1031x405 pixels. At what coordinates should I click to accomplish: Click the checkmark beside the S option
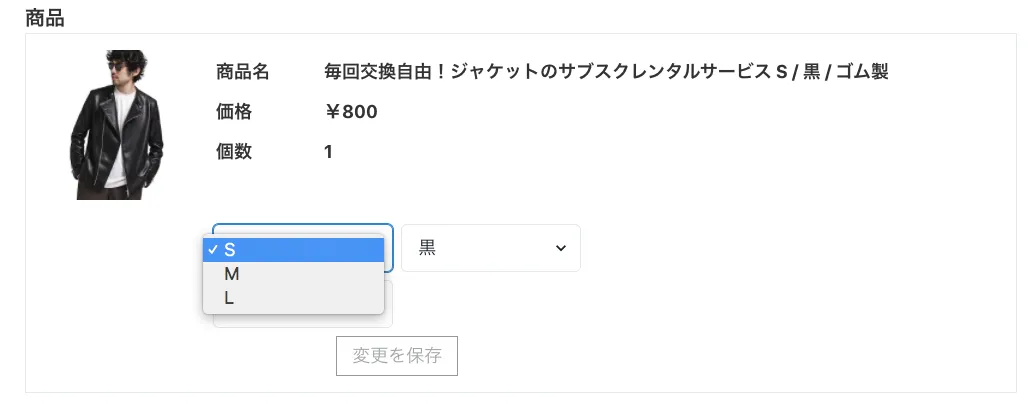(212, 249)
